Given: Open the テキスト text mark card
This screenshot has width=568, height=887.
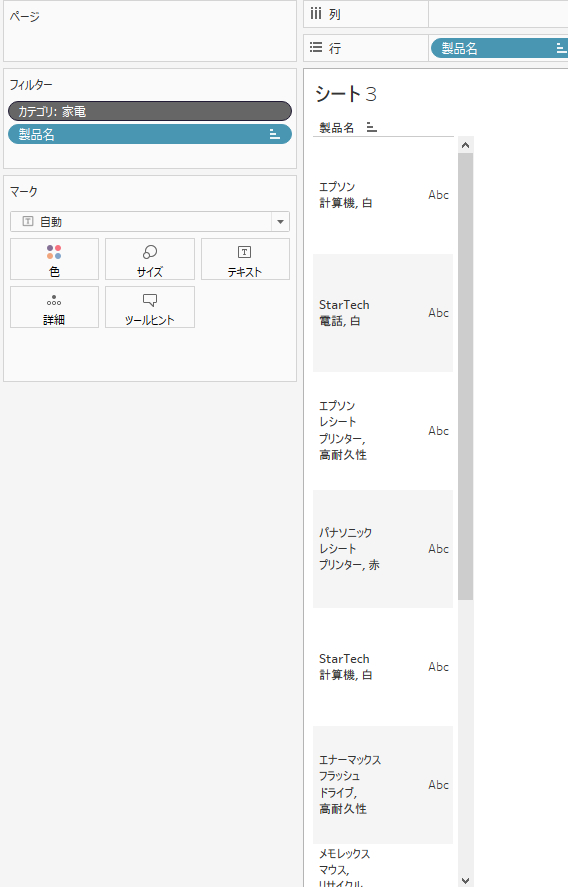Looking at the screenshot, I should [x=245, y=259].
